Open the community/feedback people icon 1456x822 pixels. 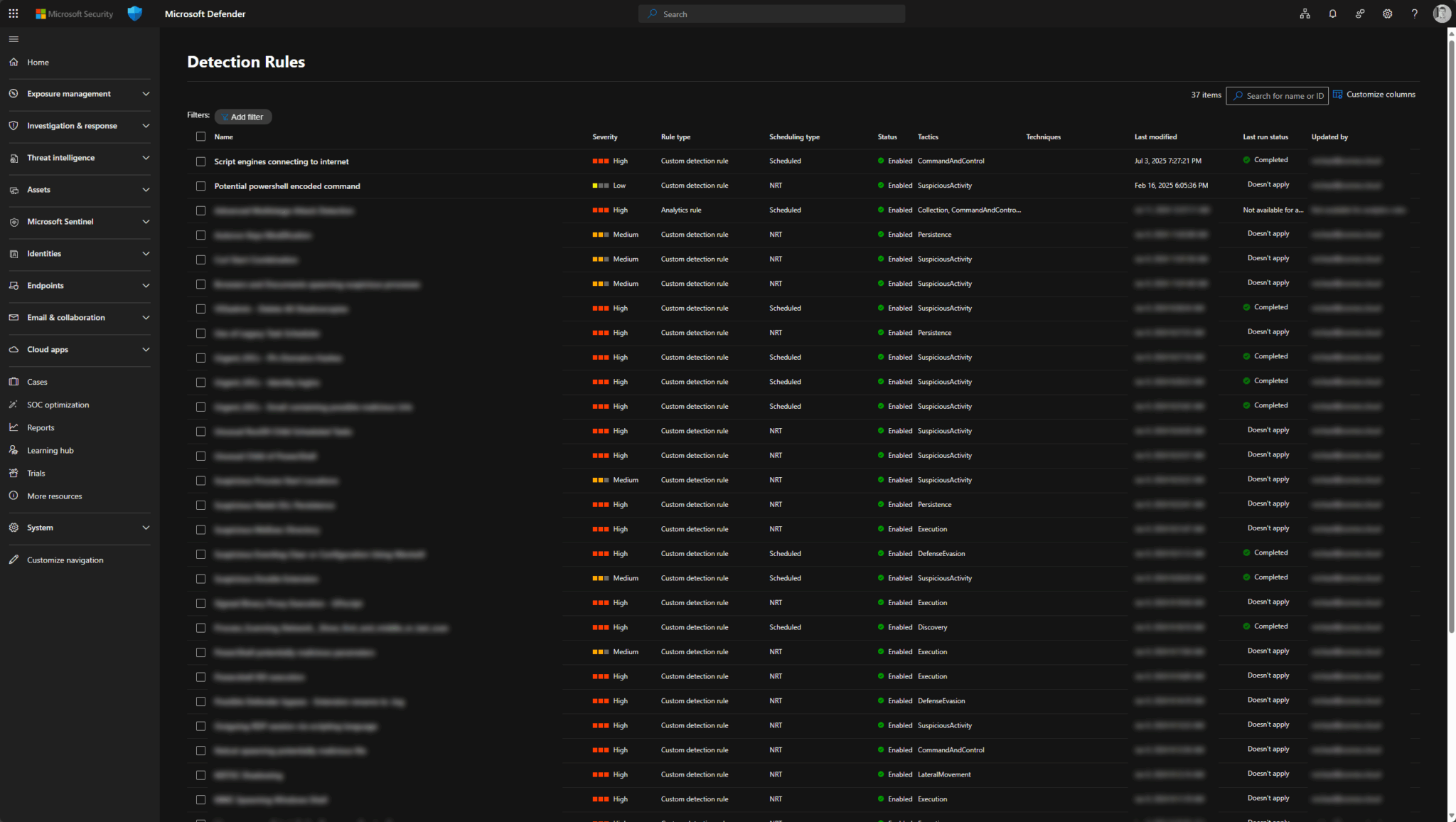pyautogui.click(x=1359, y=14)
